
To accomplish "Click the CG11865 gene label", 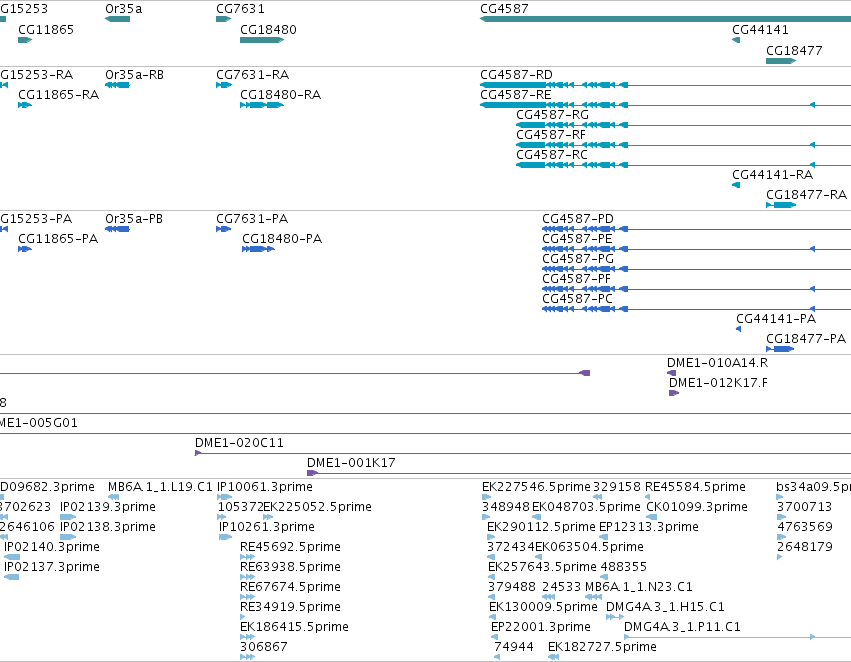I will 46,30.
